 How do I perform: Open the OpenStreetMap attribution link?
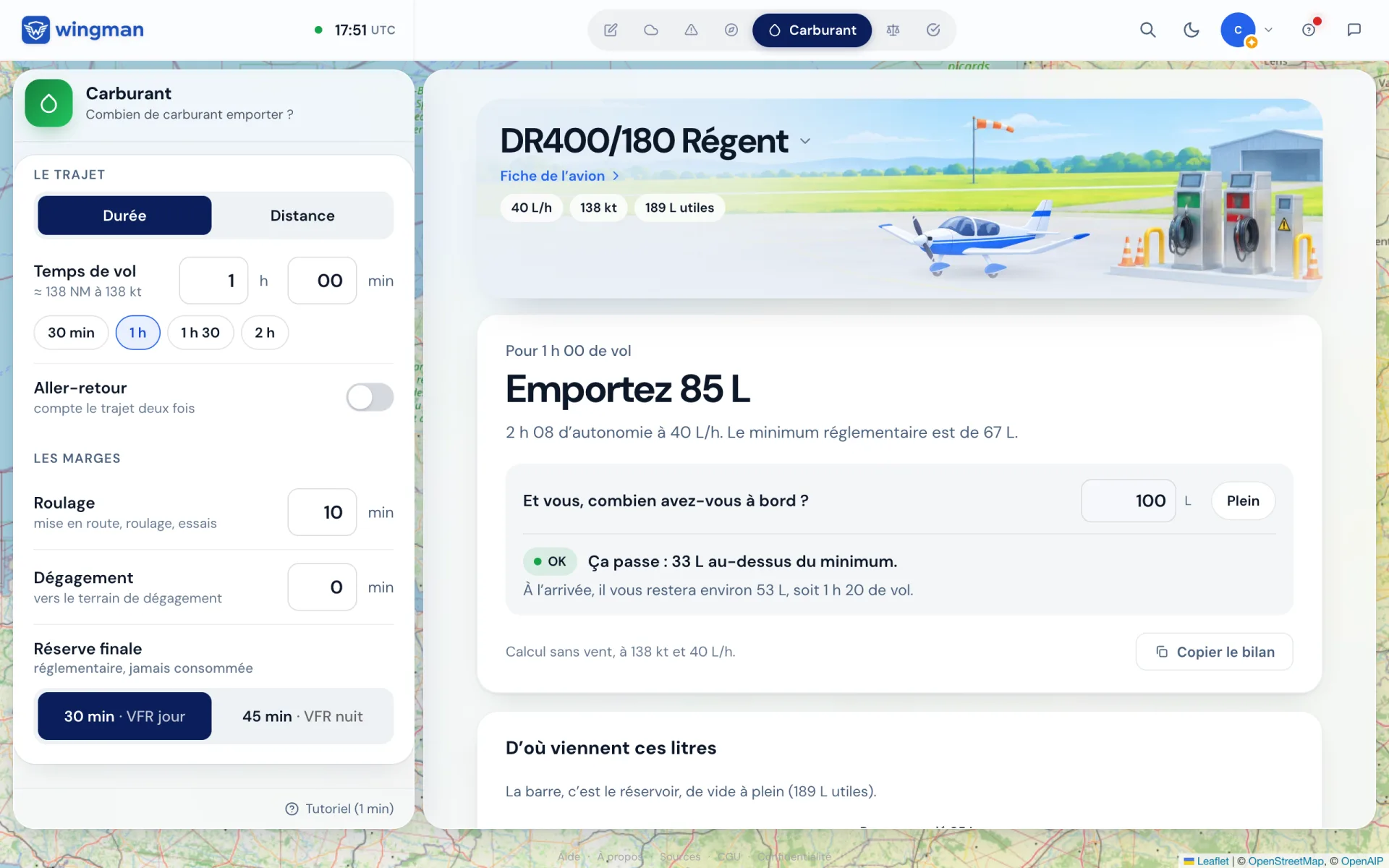point(1286,861)
